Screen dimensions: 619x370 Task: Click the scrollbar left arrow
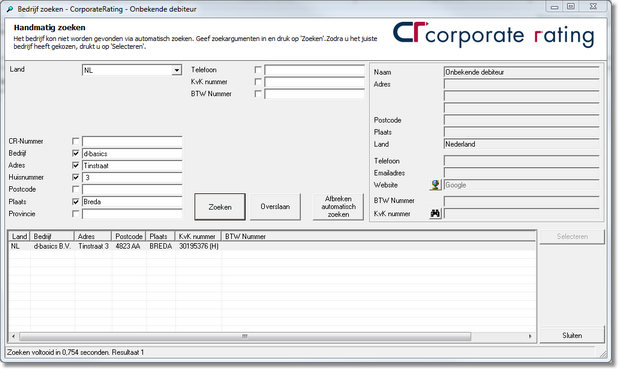tap(13, 336)
